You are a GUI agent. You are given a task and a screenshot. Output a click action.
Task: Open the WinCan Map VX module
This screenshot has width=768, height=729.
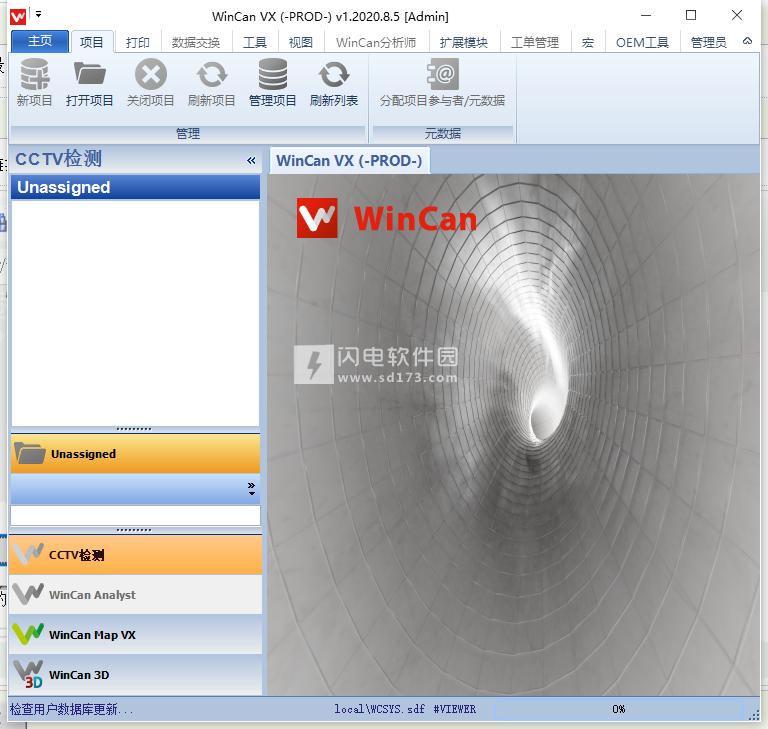tap(136, 634)
